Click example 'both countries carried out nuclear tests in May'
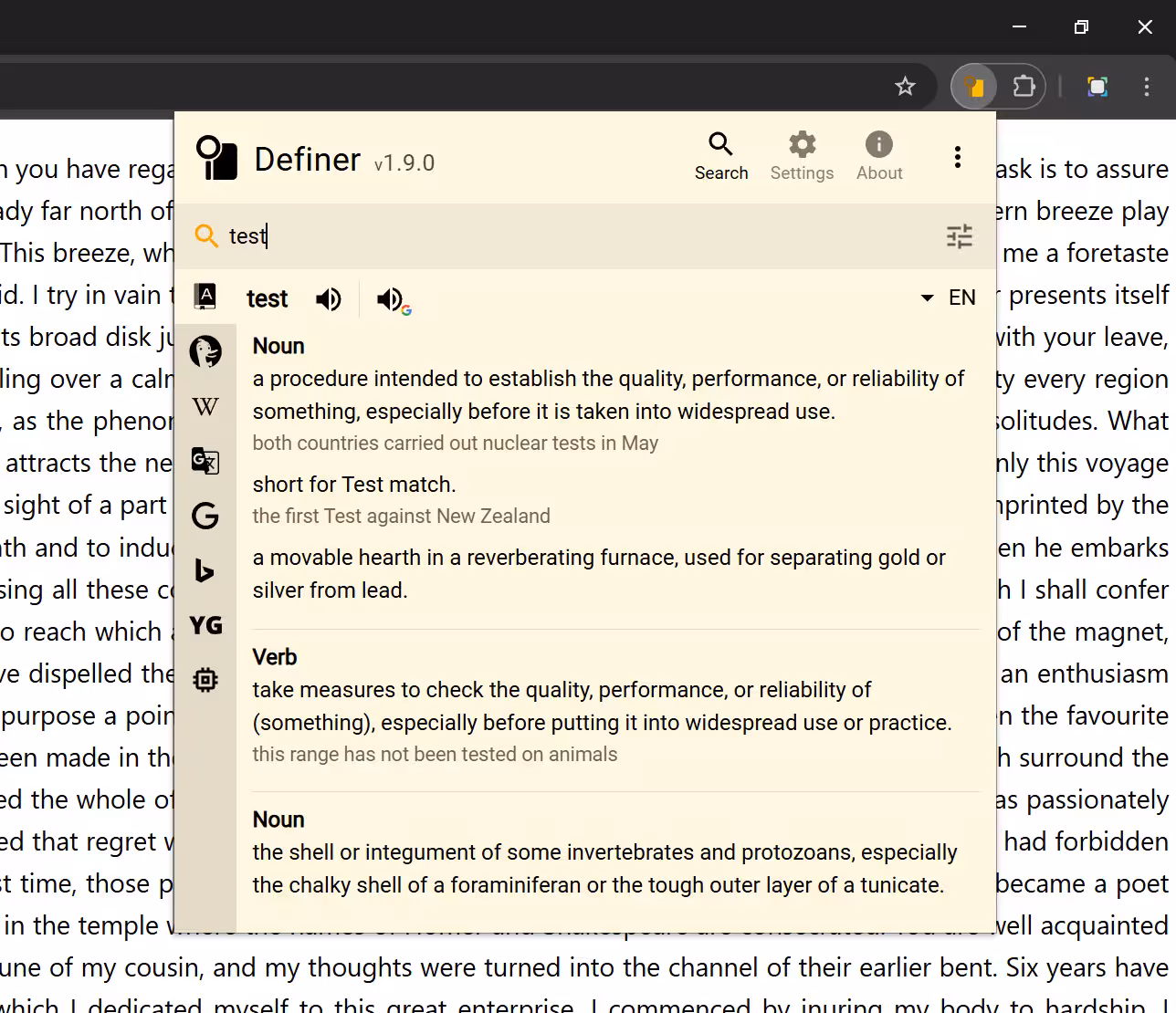 click(456, 444)
